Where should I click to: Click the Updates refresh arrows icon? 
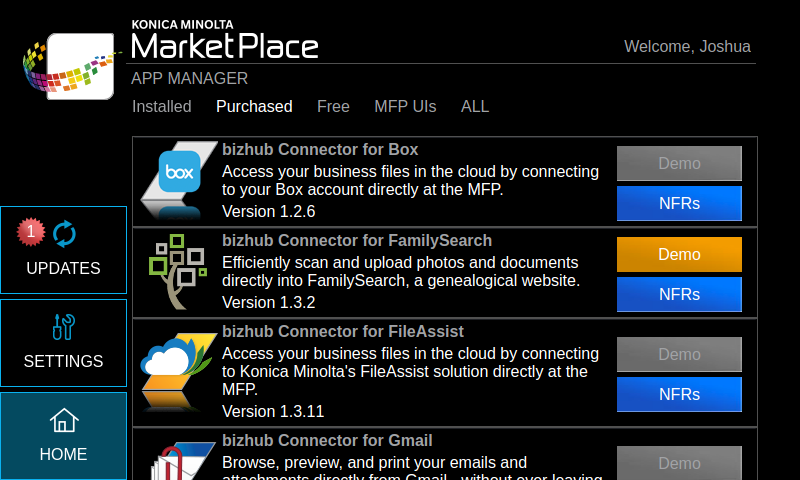click(x=64, y=234)
